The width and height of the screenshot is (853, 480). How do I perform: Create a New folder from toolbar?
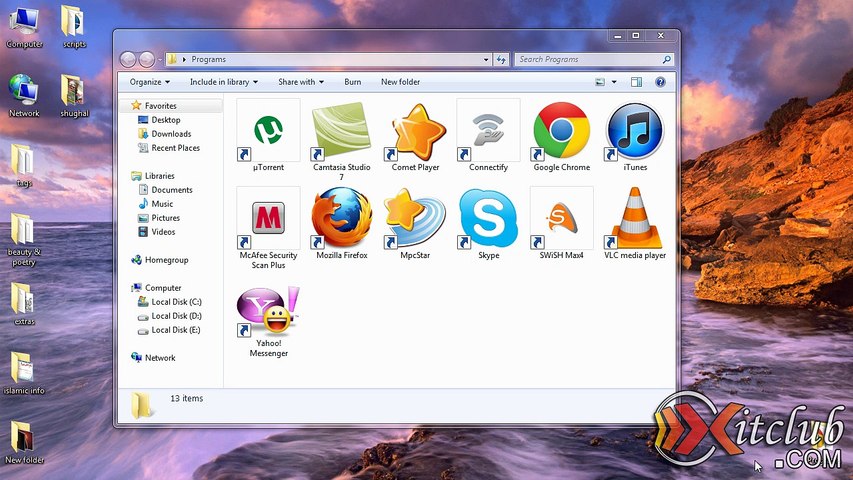(x=400, y=82)
